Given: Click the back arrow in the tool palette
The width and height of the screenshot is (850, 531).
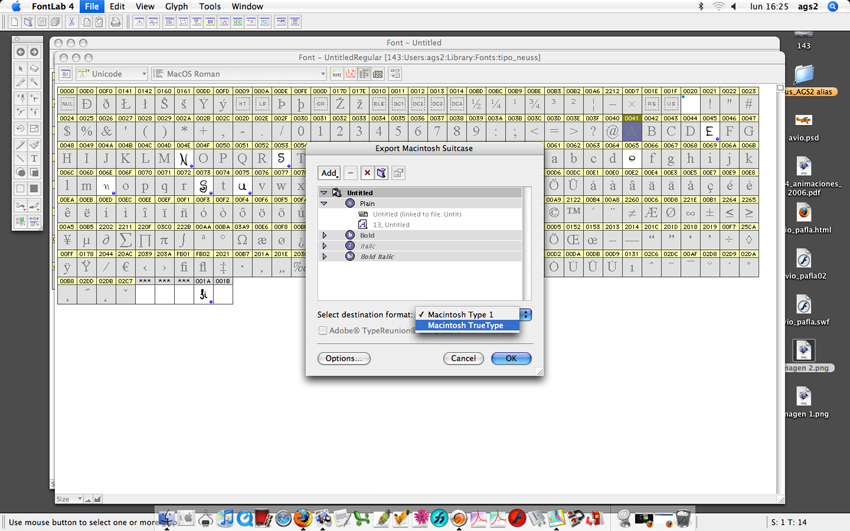Looking at the screenshot, I should pyautogui.click(x=21, y=52).
